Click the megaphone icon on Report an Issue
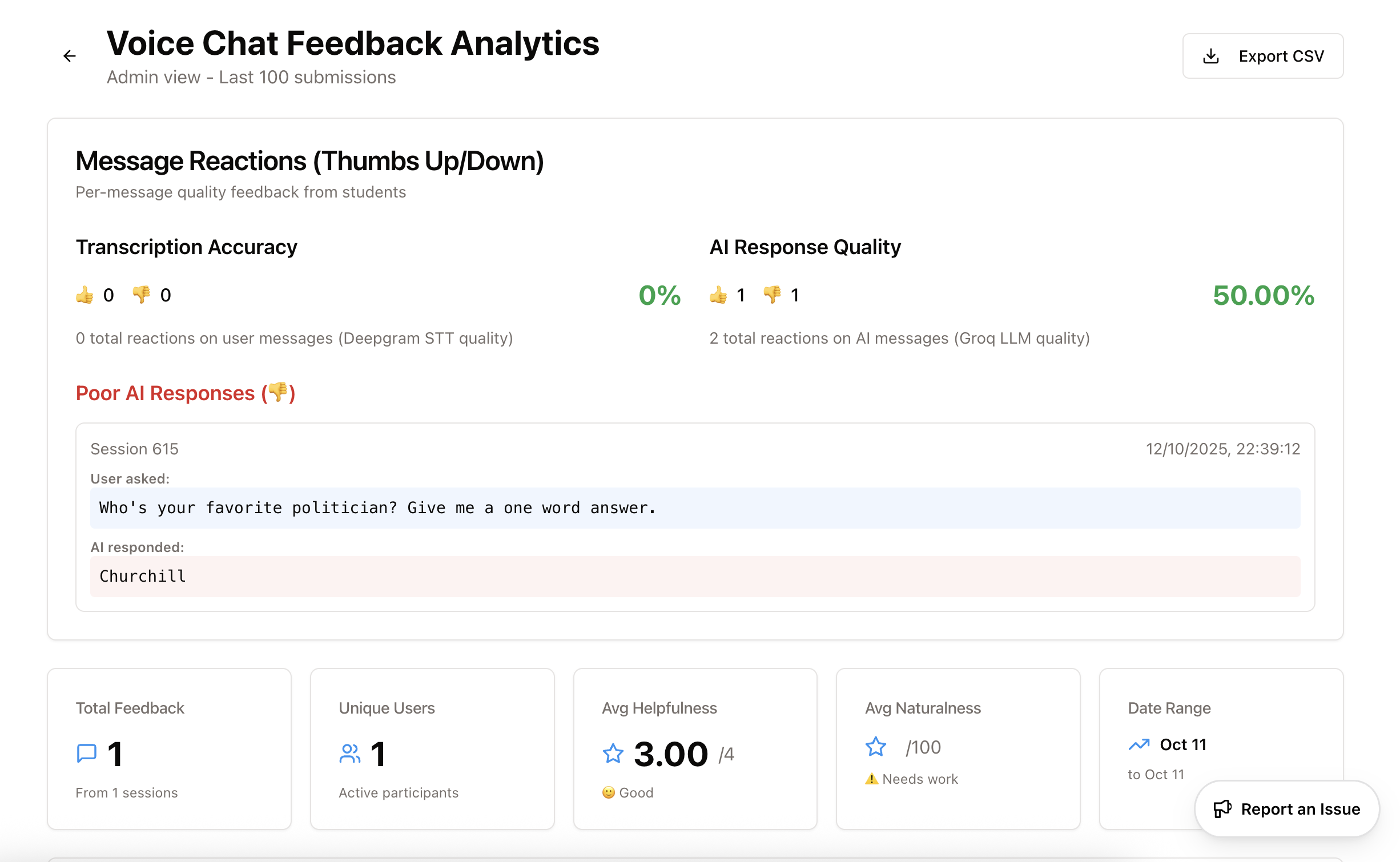 tap(1223, 809)
